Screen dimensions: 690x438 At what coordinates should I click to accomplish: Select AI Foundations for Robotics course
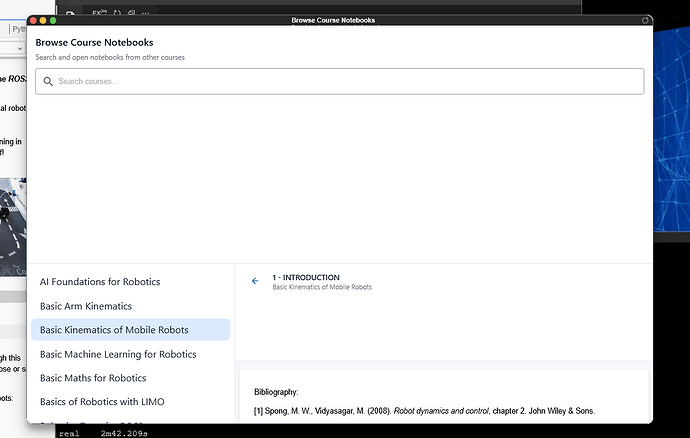100,282
